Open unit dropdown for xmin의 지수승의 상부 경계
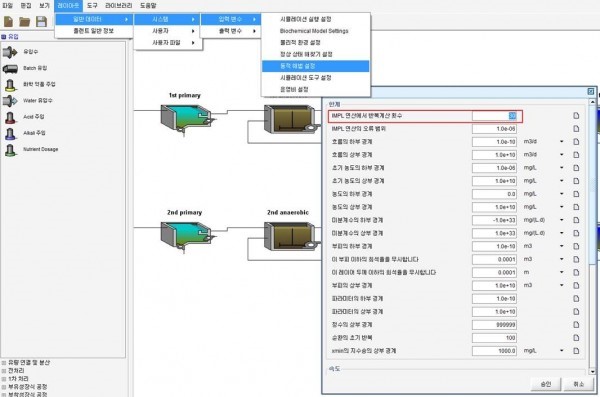Image resolution: width=600 pixels, height=397 pixels. [562, 351]
